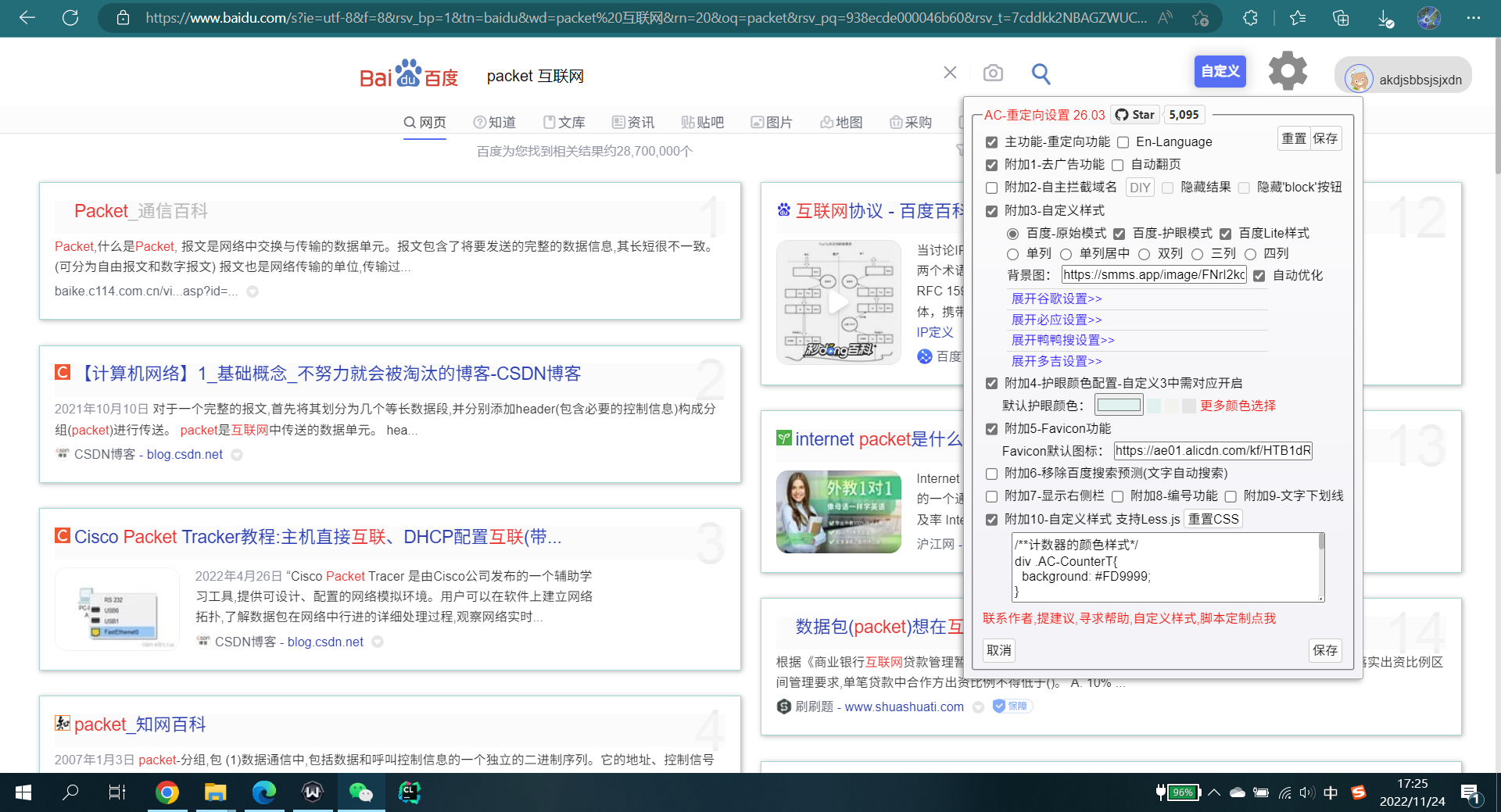Enable En-Language checkbox

pos(1123,142)
